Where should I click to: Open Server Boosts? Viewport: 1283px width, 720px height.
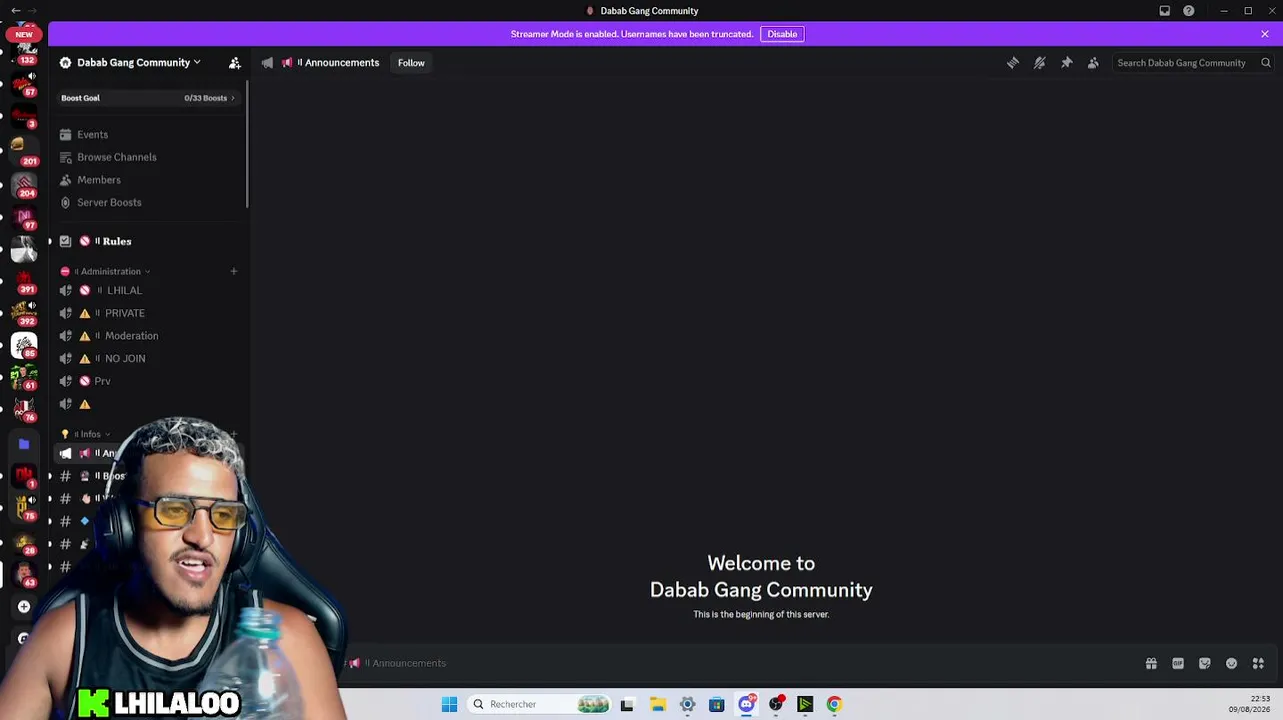(109, 202)
